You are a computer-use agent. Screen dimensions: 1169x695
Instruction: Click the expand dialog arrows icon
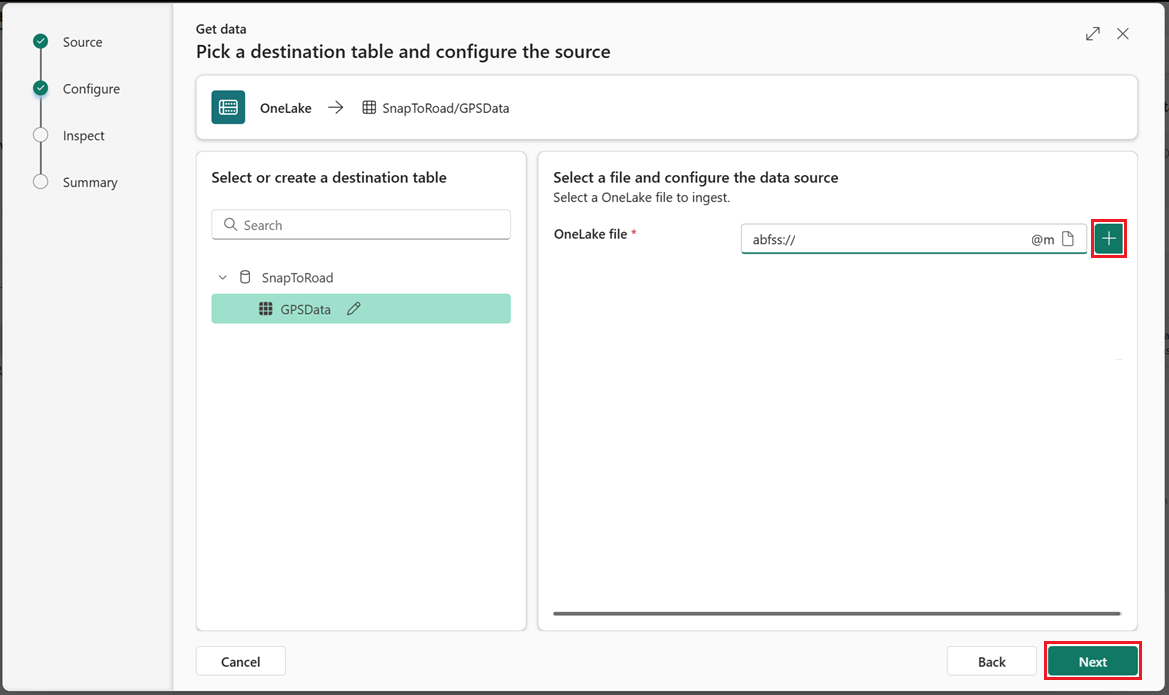pyautogui.click(x=1093, y=34)
